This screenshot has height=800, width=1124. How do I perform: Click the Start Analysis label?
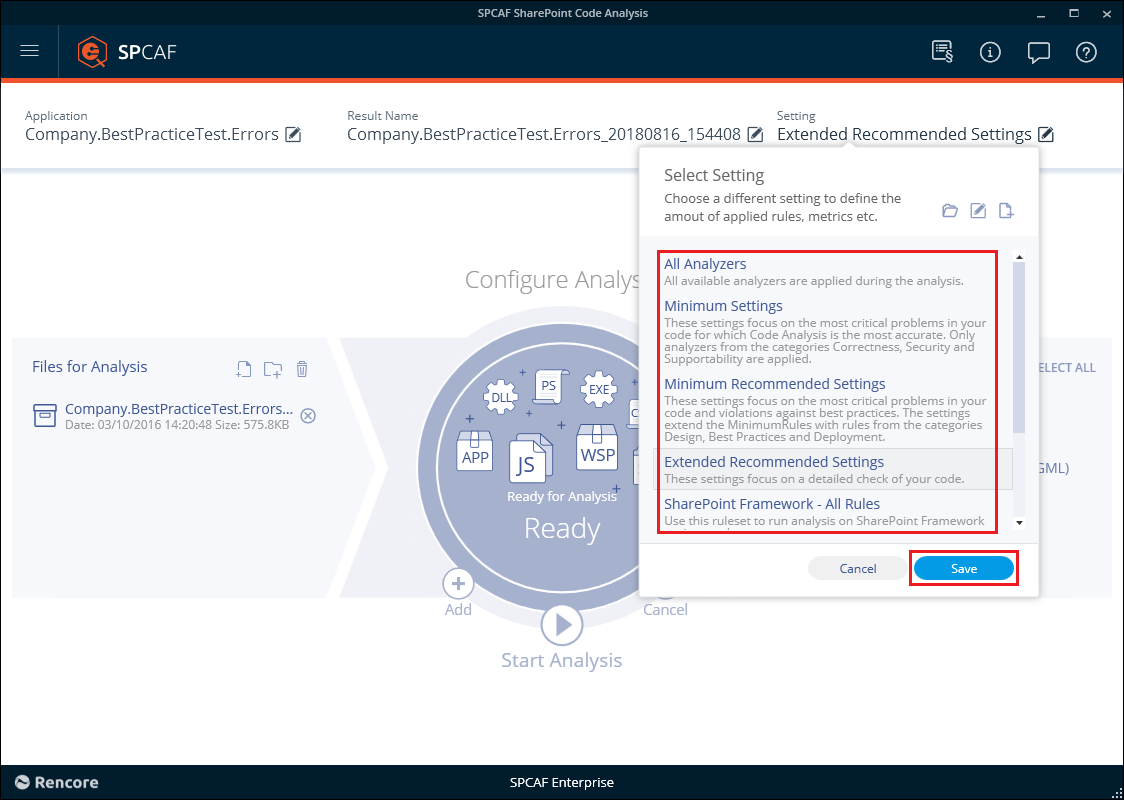pos(561,660)
